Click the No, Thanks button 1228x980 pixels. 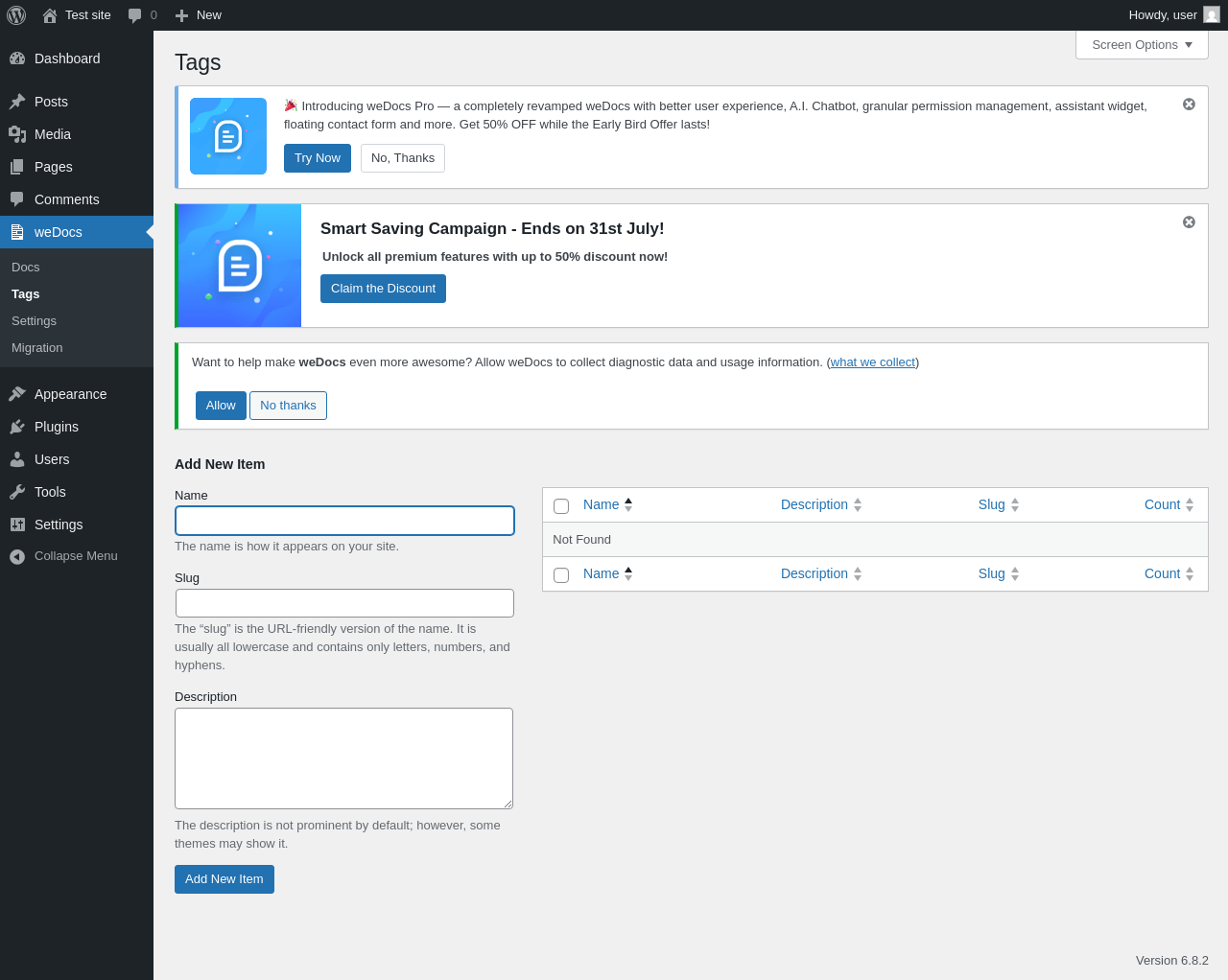click(x=403, y=158)
